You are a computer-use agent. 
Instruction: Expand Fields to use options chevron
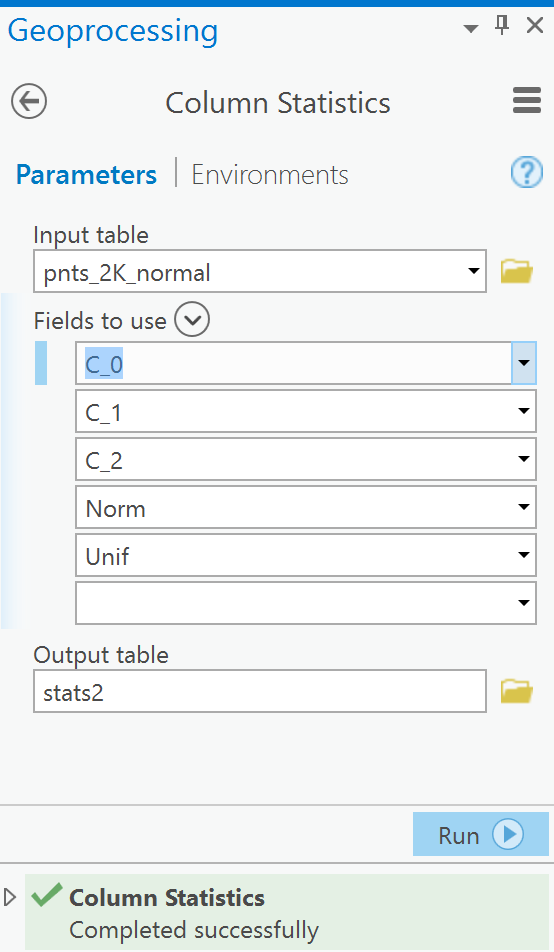(x=192, y=319)
